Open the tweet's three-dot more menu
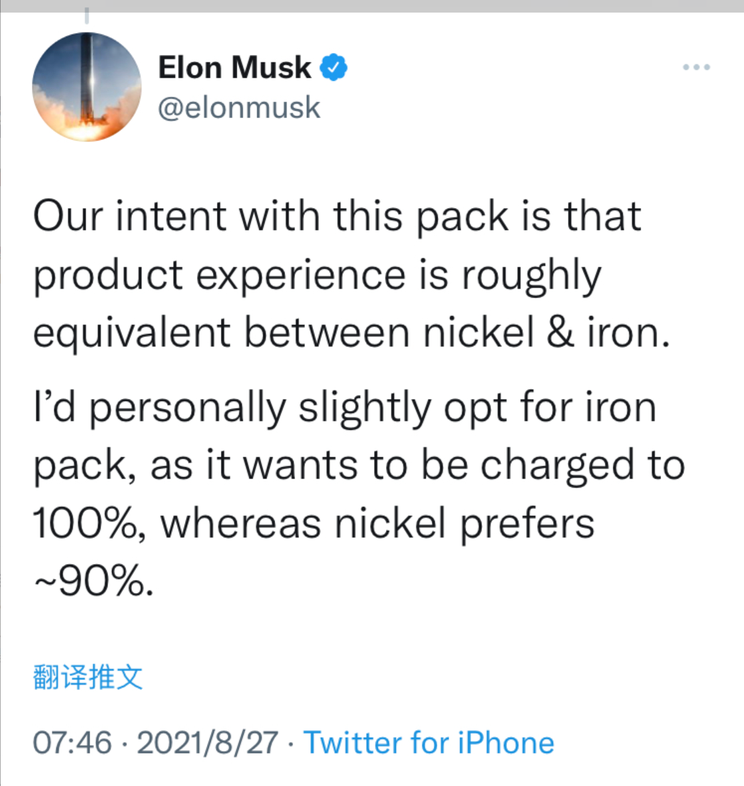This screenshot has height=786, width=744. point(695,67)
